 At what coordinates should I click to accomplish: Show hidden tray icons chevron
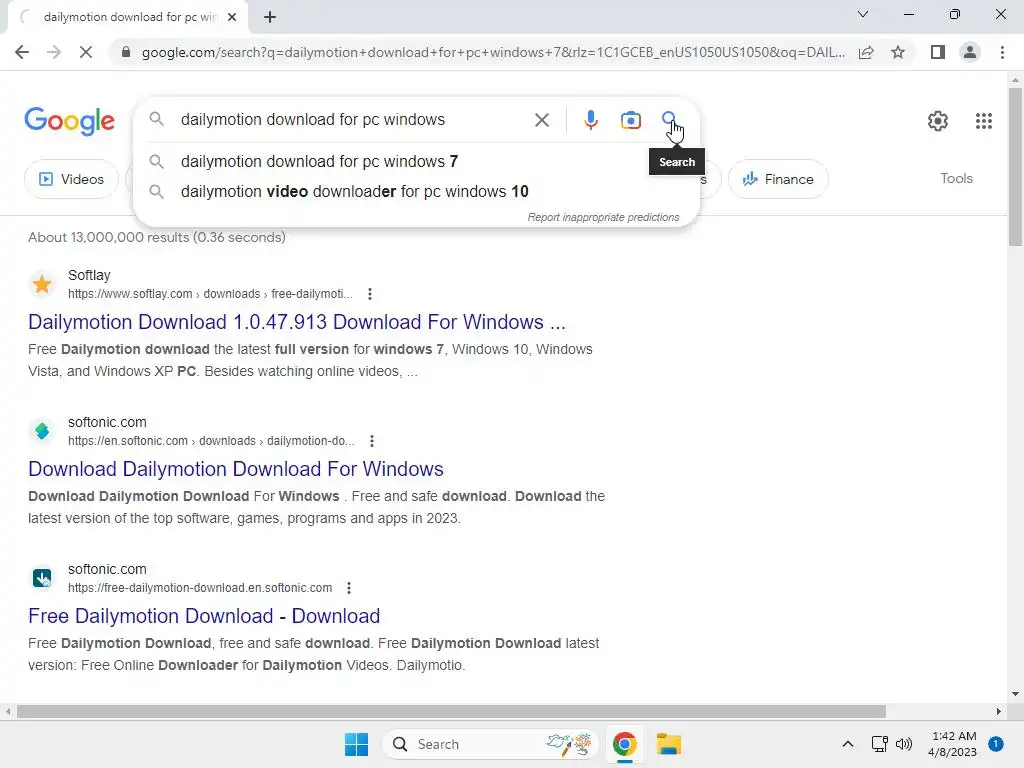[848, 744]
